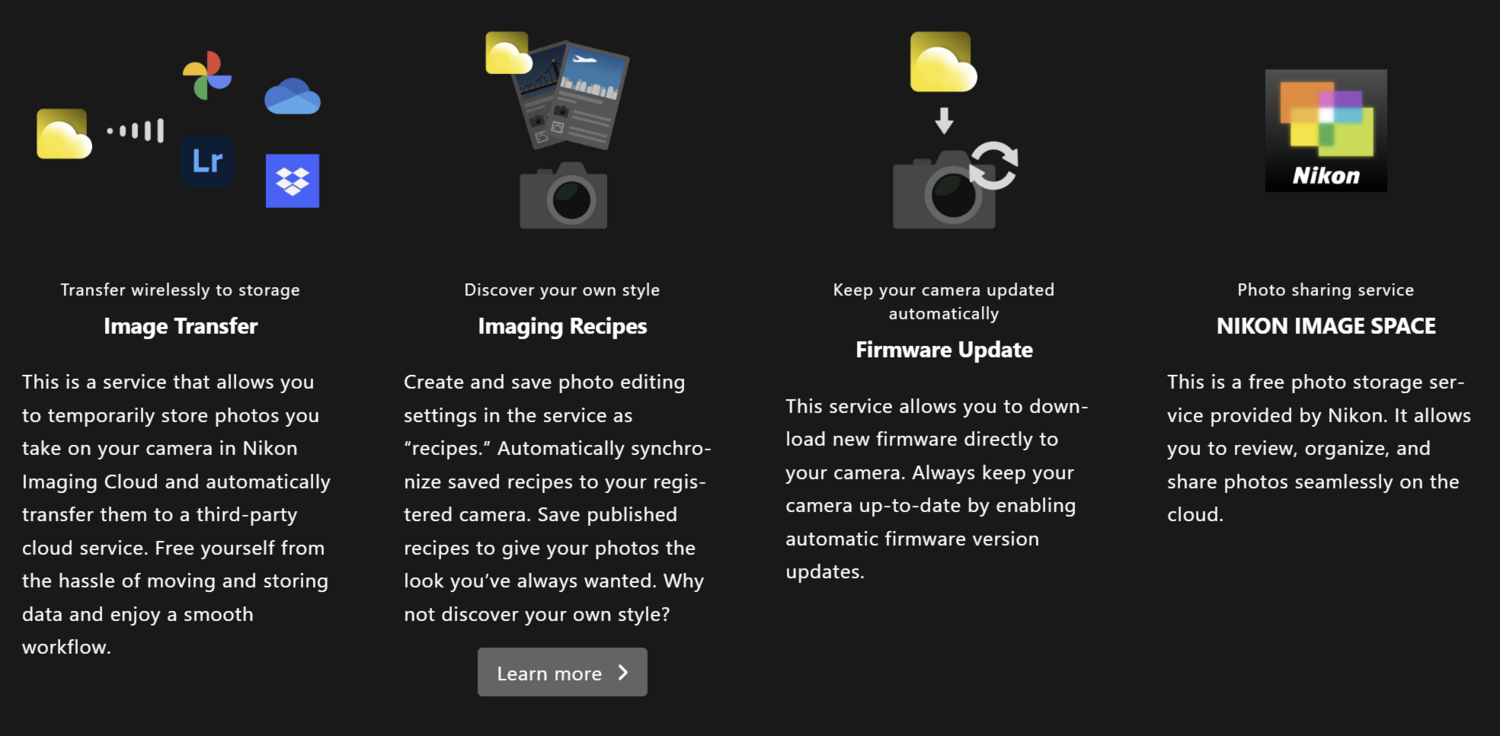This screenshot has width=1500, height=736.
Task: Click the wireless signal bars icon
Action: [x=136, y=130]
